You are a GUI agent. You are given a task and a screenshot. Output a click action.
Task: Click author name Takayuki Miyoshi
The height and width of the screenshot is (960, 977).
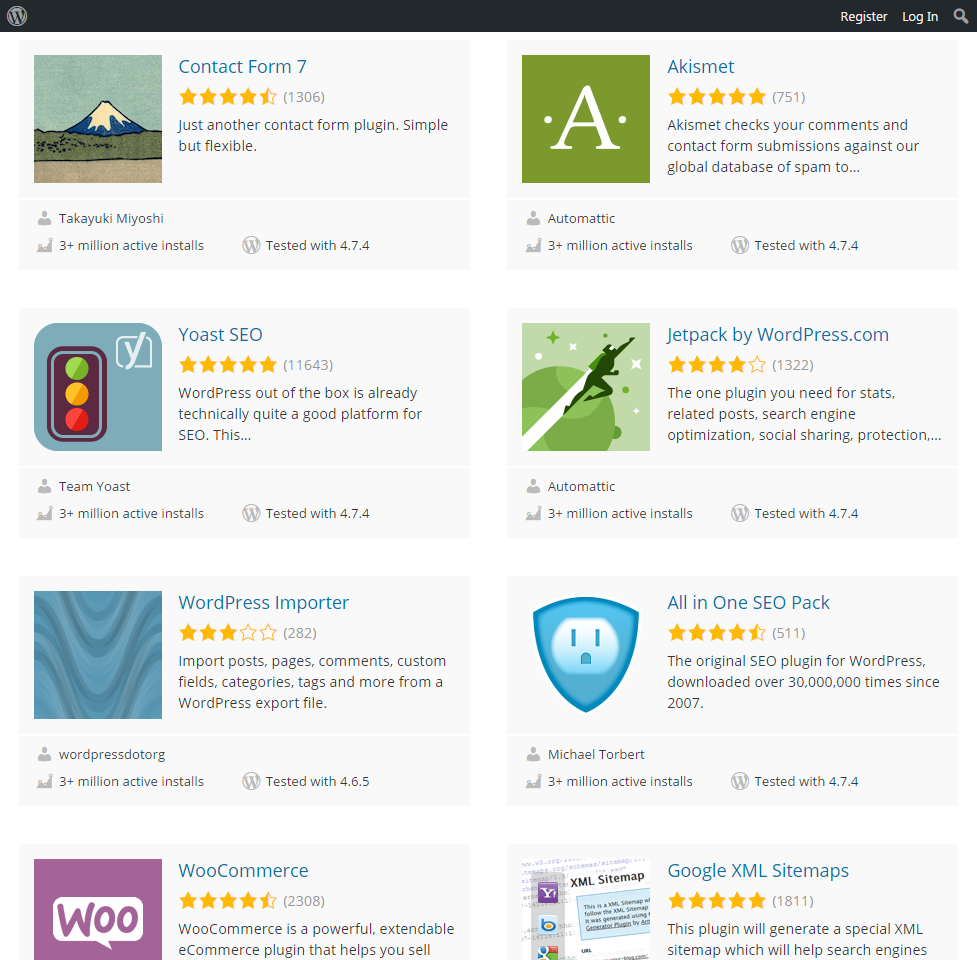pos(111,219)
